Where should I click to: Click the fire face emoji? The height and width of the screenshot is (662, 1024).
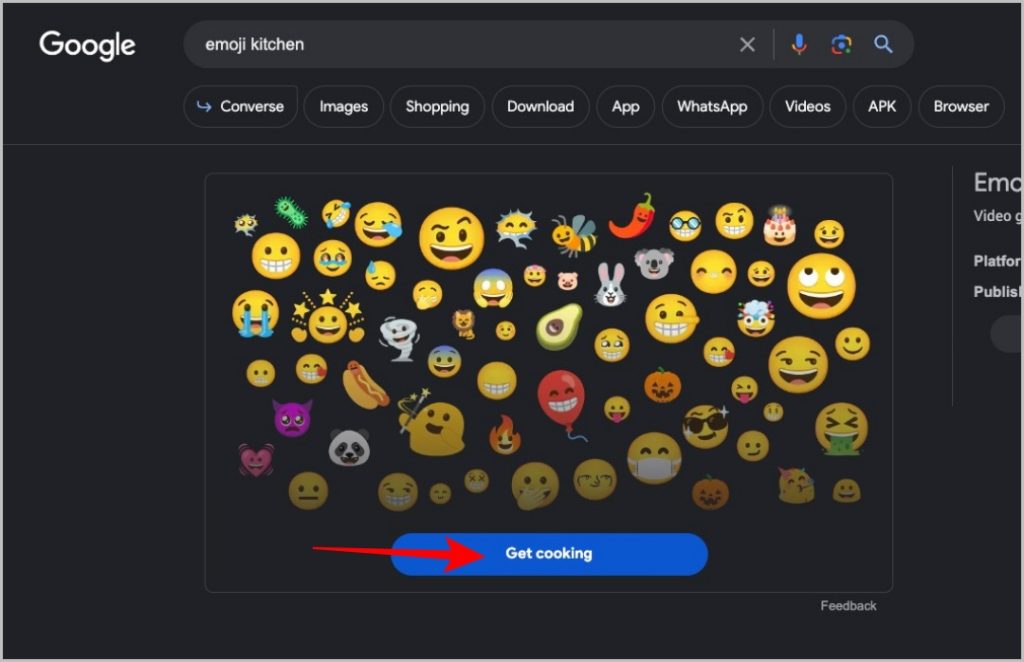click(x=505, y=435)
